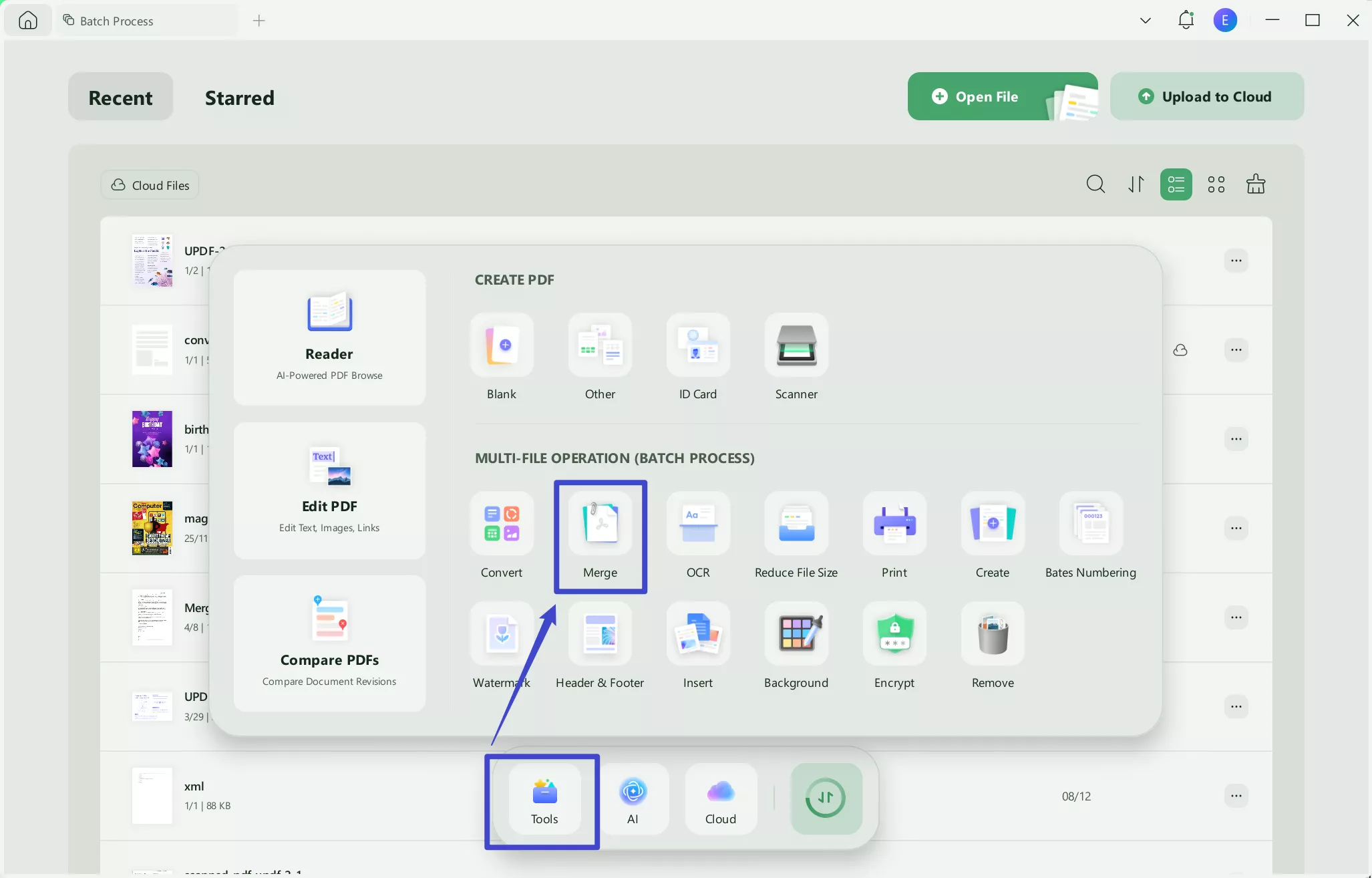Open the AI assistant from the dock

click(x=634, y=798)
